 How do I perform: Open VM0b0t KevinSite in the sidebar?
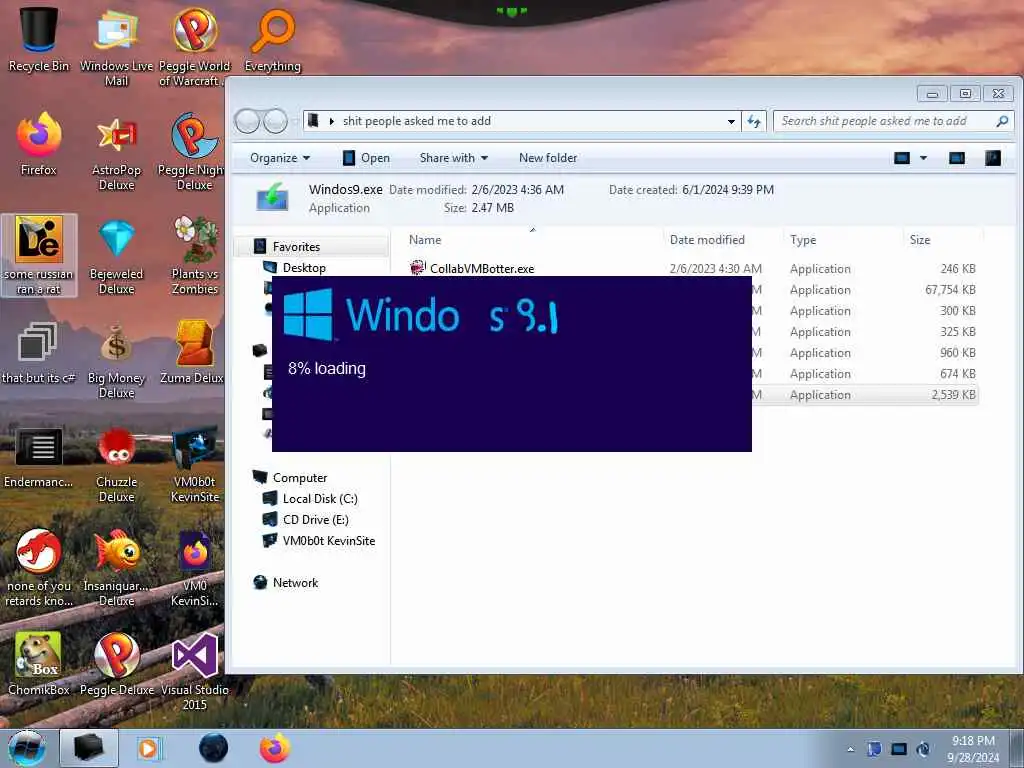[328, 541]
